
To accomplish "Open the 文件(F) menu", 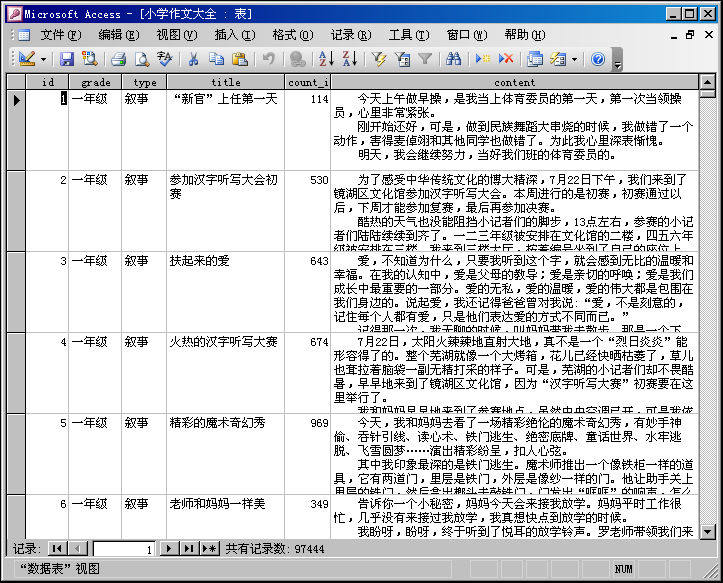I will click(60, 35).
